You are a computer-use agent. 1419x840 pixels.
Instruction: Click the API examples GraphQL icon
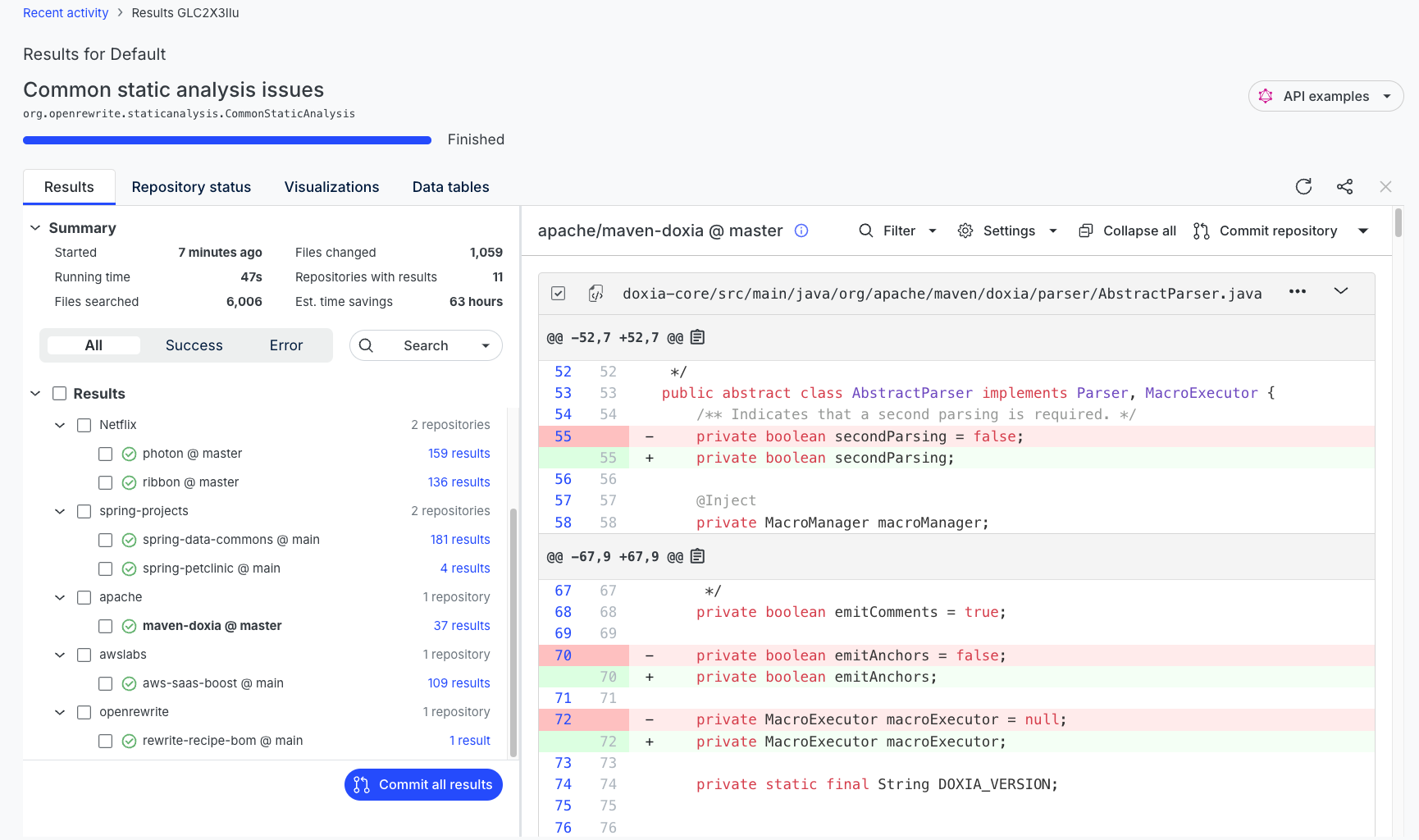coord(1266,96)
